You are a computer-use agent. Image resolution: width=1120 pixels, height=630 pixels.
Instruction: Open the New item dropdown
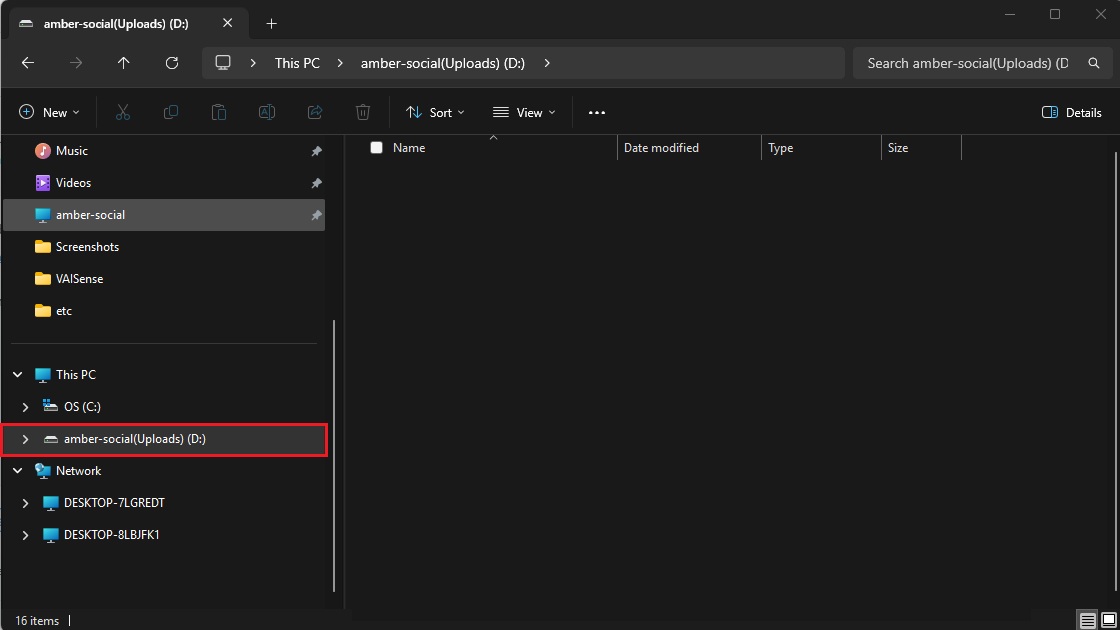[49, 112]
